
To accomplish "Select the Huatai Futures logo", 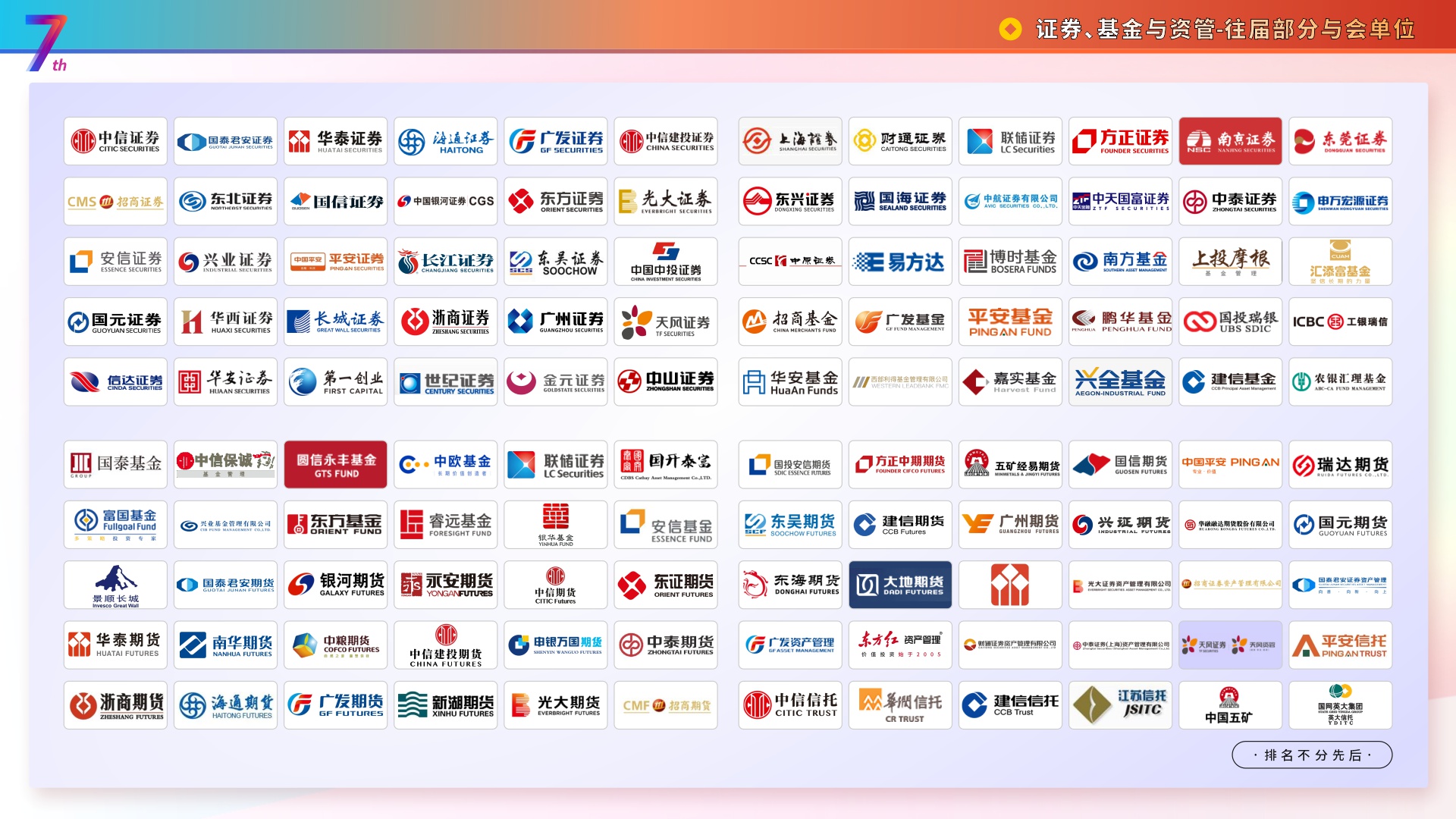I will (115, 645).
